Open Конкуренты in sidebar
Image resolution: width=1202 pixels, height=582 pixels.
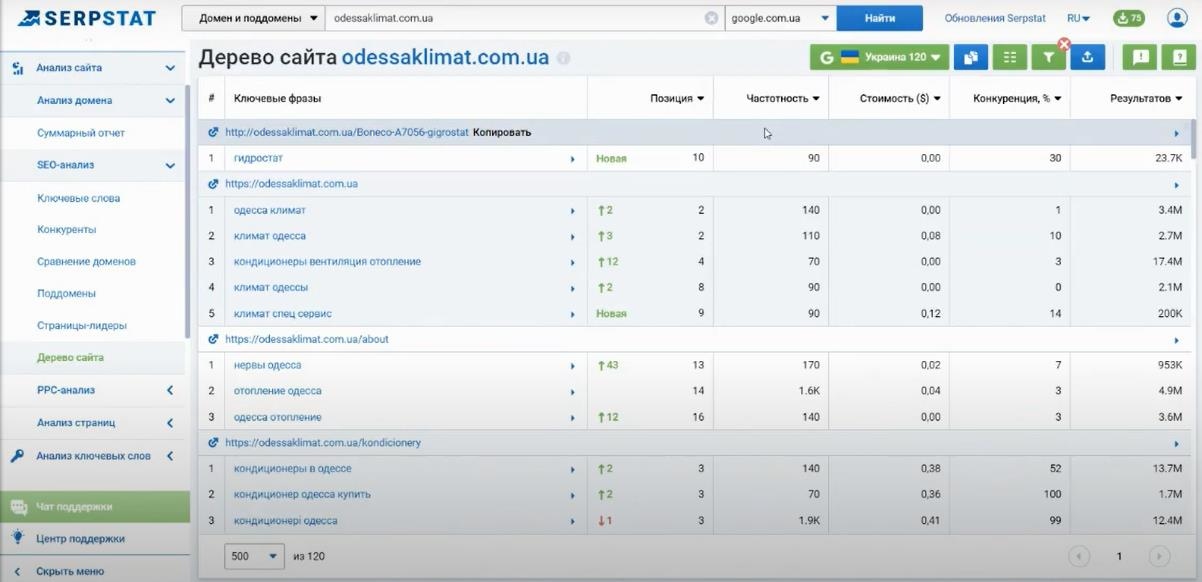point(66,229)
